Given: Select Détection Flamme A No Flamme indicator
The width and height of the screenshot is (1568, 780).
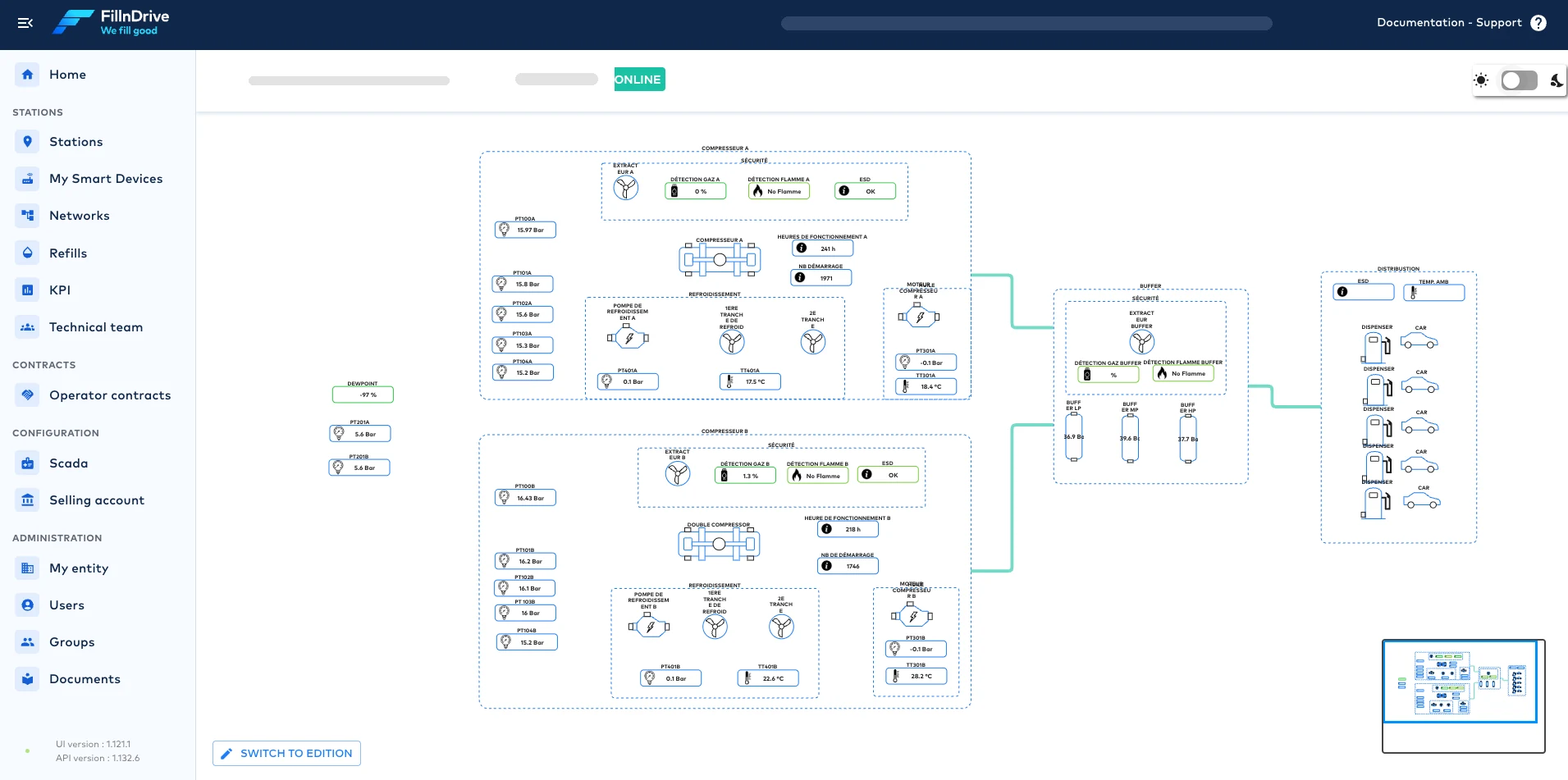Looking at the screenshot, I should [x=779, y=191].
